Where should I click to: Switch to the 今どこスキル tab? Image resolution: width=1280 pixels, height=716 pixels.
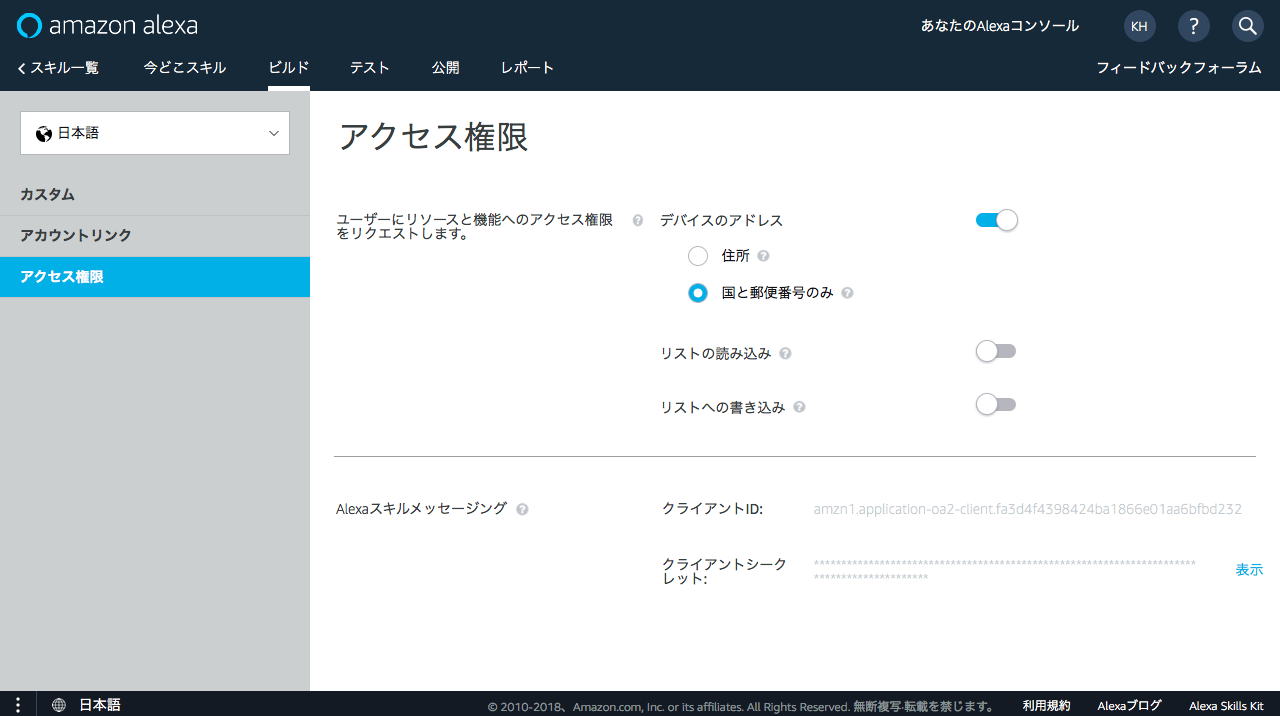coord(185,68)
